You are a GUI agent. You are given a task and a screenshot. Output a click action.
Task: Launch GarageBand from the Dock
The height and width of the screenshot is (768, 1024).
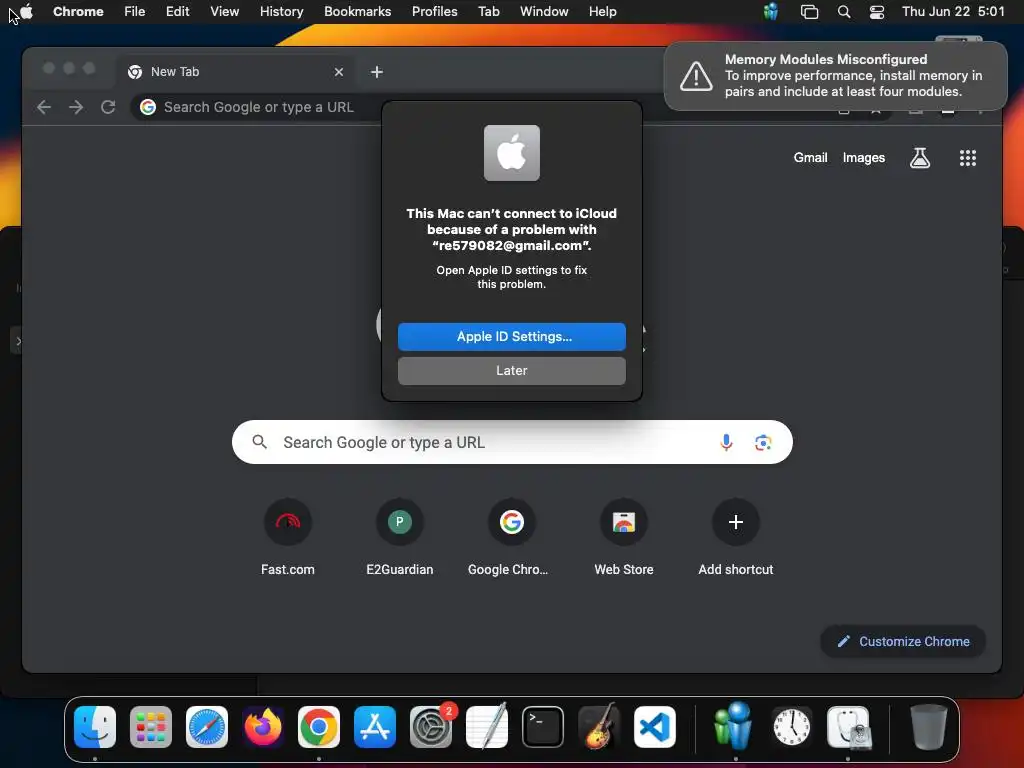tap(599, 727)
